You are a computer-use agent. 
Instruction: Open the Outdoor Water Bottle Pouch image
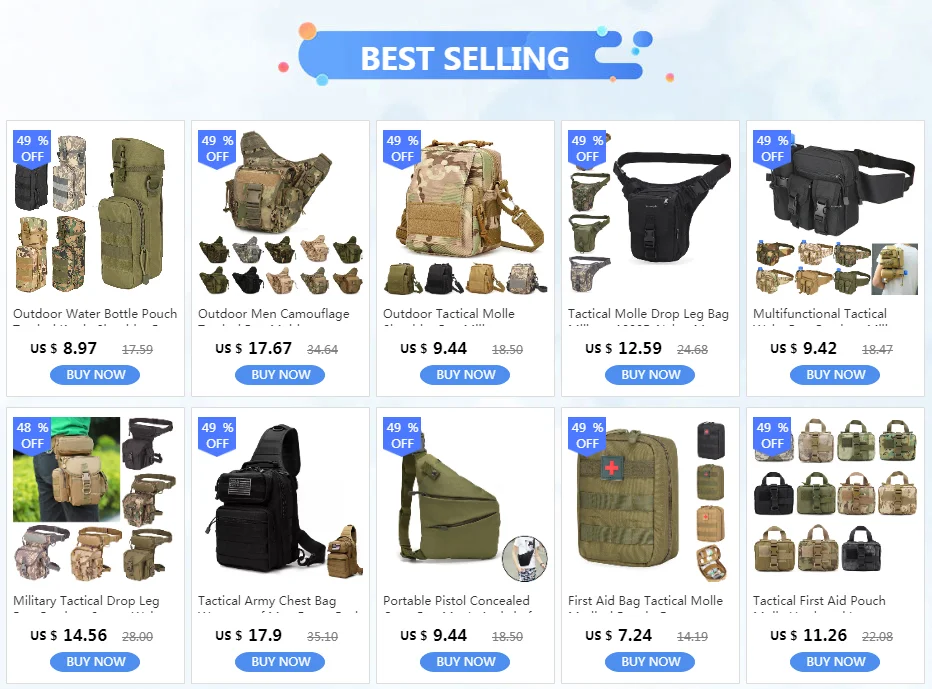point(95,213)
